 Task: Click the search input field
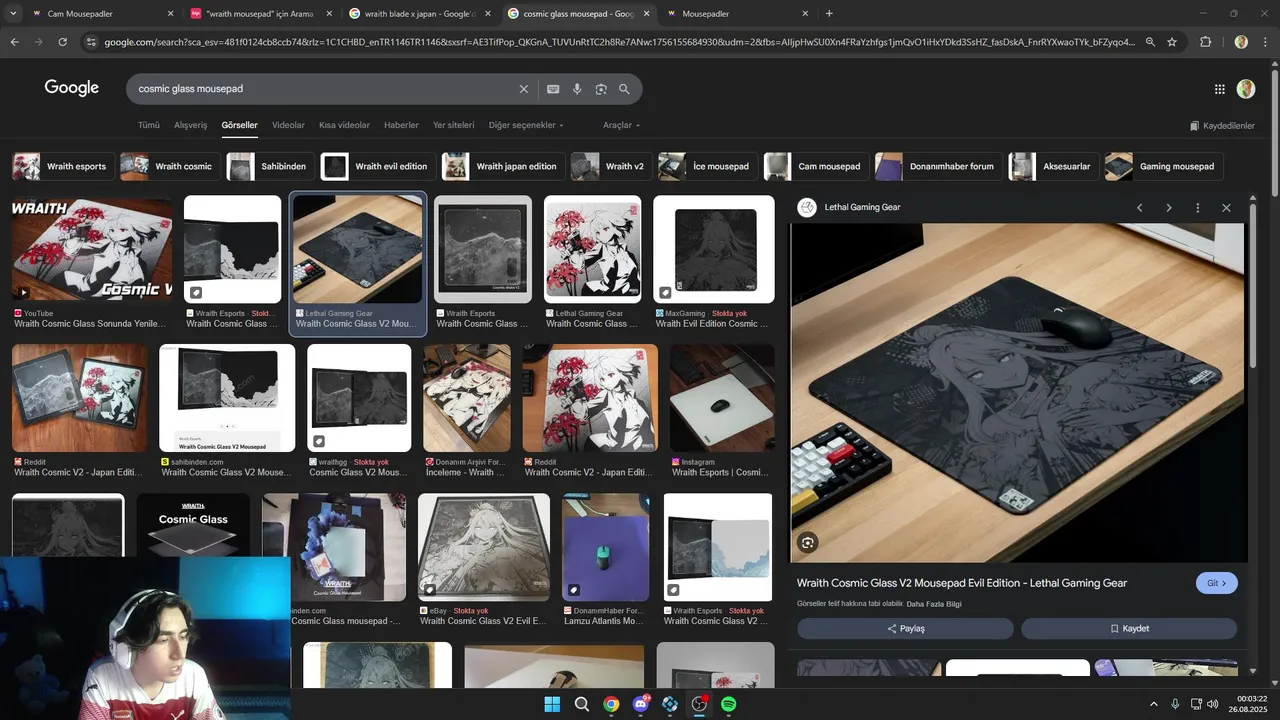pos(325,89)
